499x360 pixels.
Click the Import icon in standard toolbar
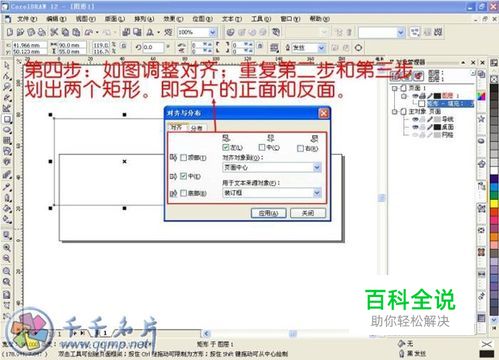tap(126, 32)
